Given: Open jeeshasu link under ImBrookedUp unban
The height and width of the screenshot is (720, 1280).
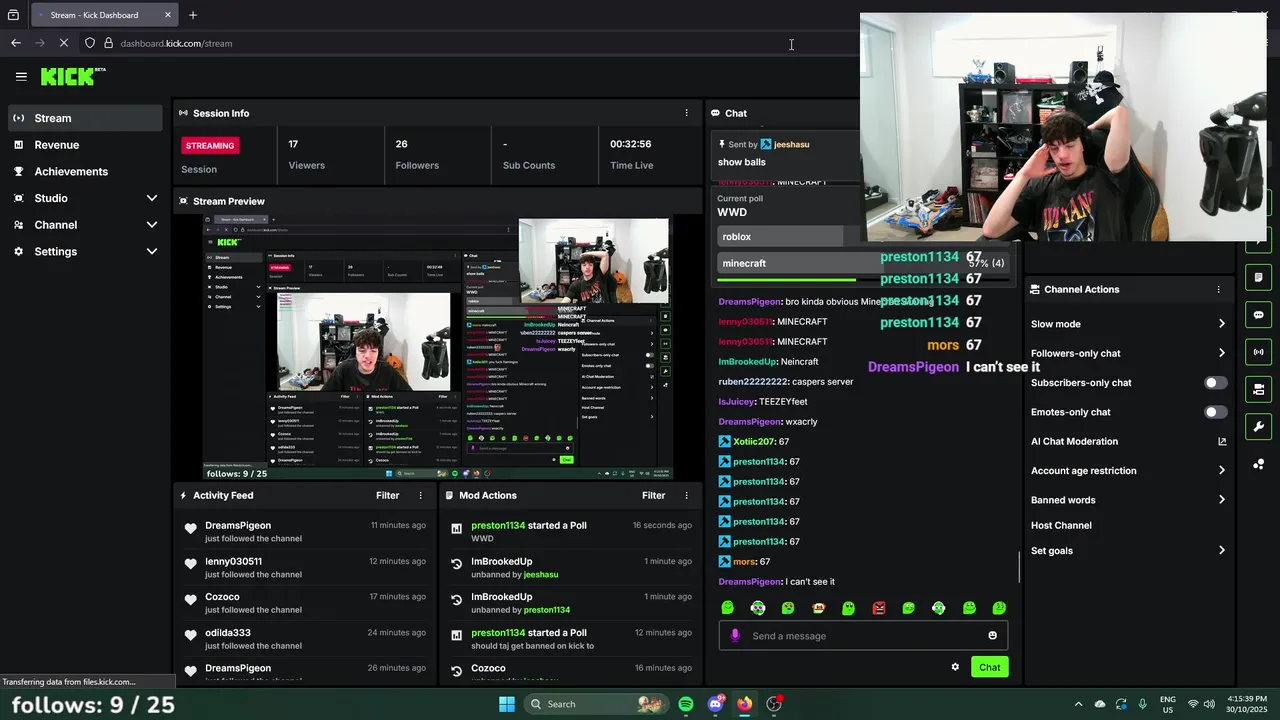Looking at the screenshot, I should pos(541,575).
